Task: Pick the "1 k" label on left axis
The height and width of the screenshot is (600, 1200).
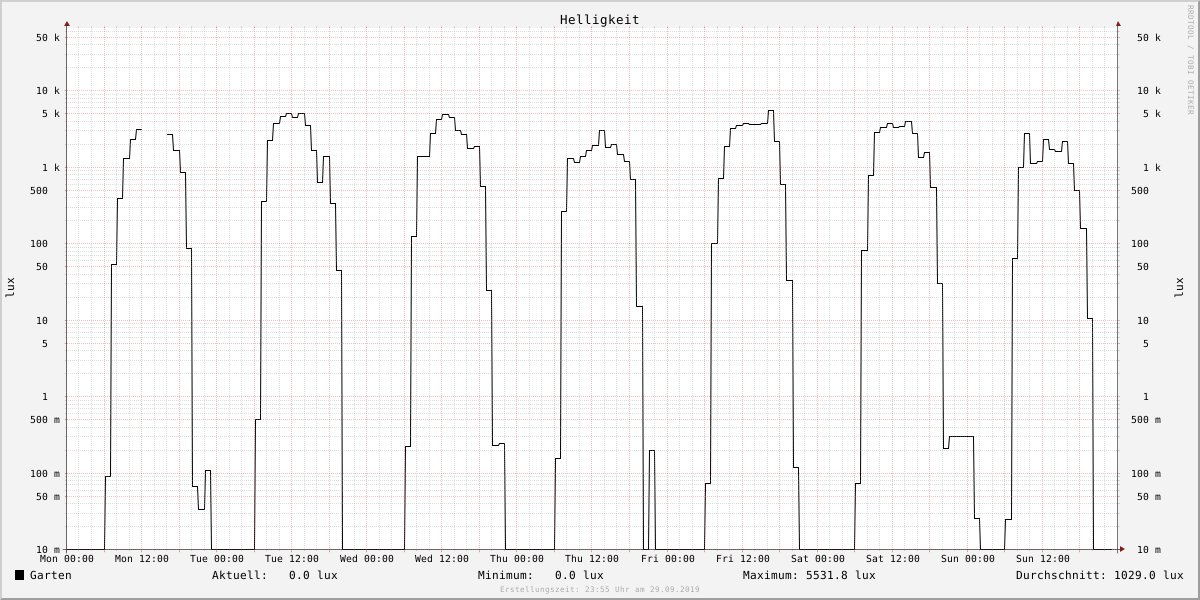Action: pos(51,168)
